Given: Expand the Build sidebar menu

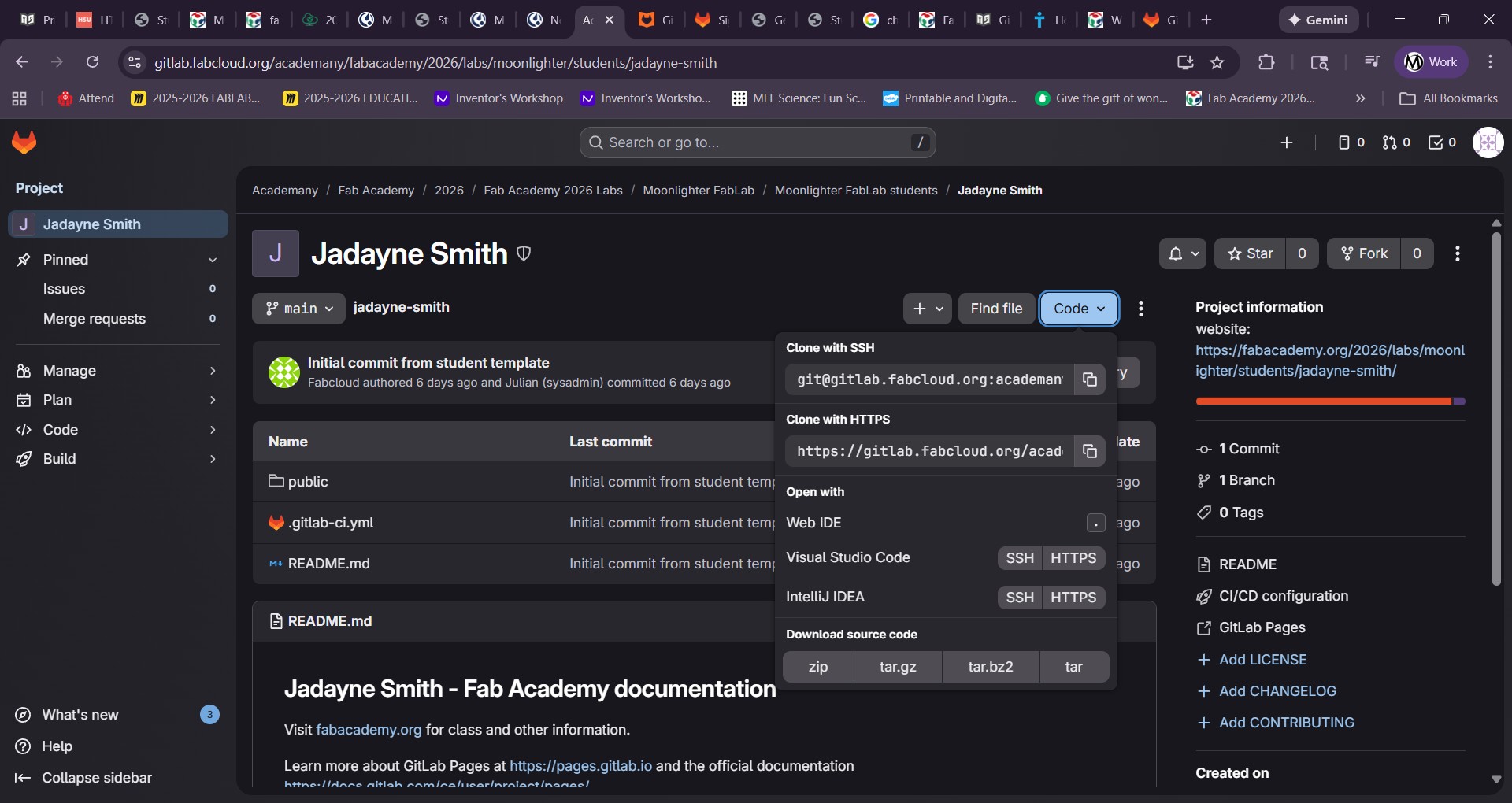Looking at the screenshot, I should 118,459.
